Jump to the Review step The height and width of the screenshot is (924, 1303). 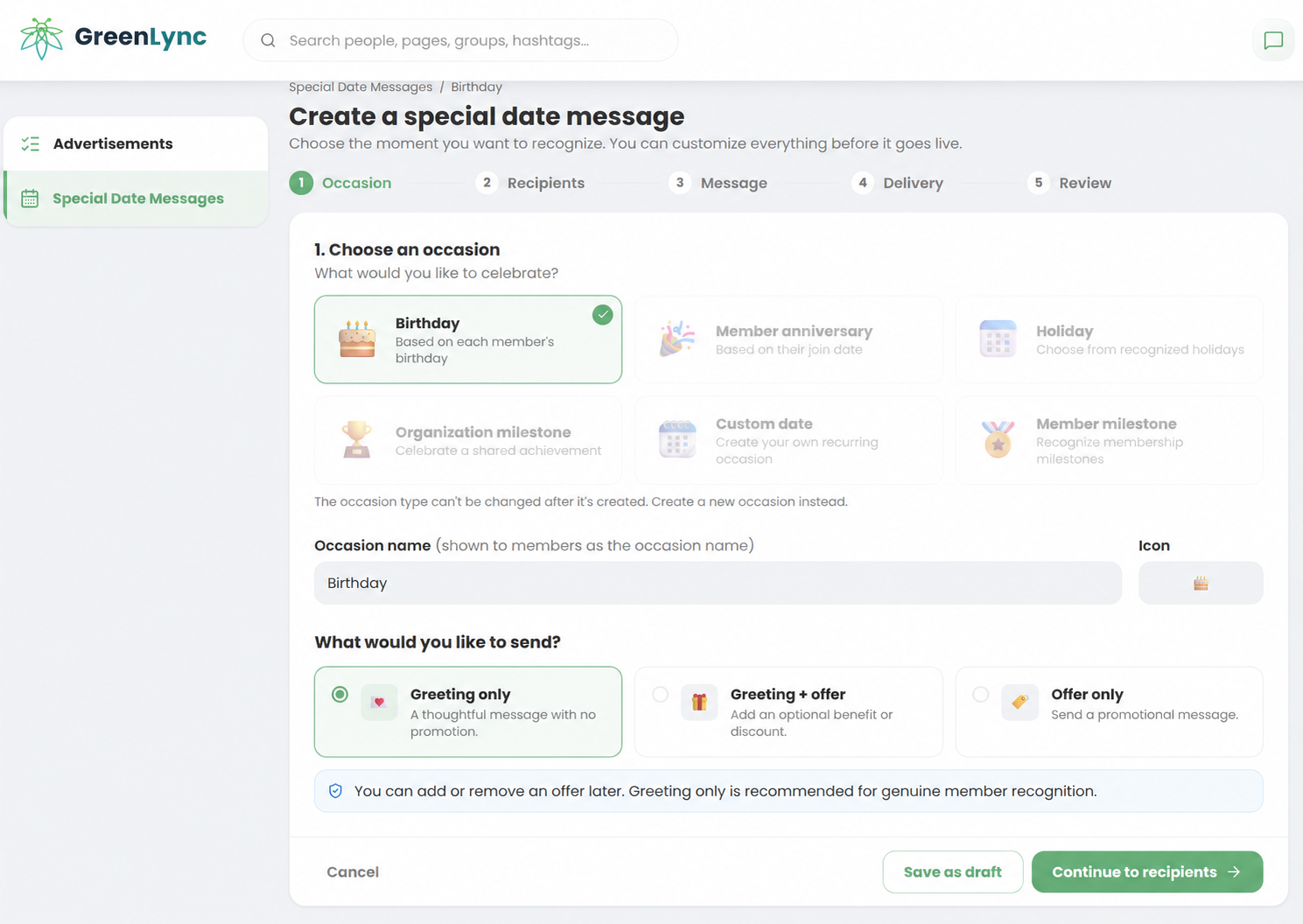click(1069, 183)
